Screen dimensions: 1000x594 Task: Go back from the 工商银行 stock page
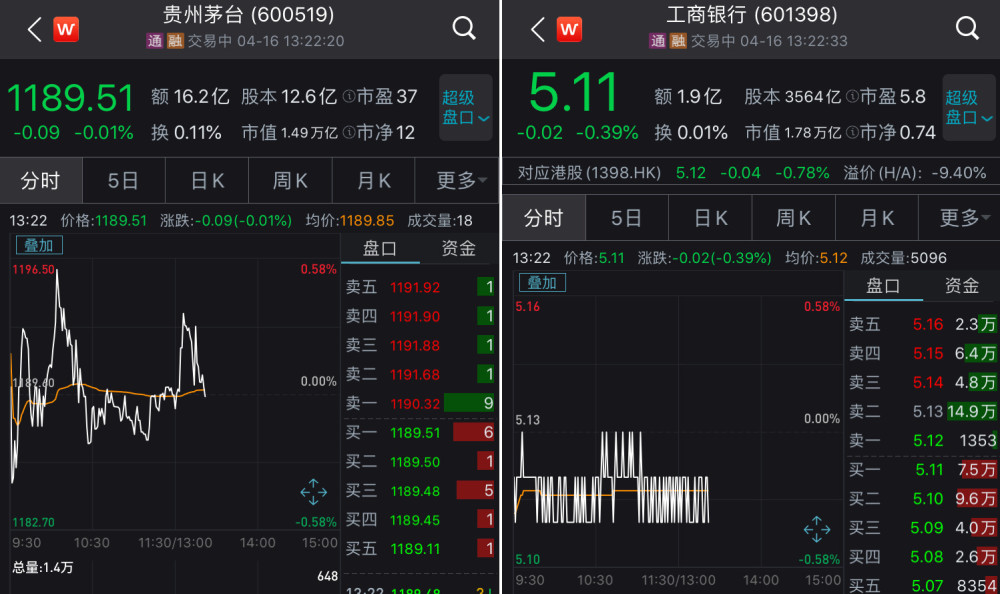click(538, 29)
